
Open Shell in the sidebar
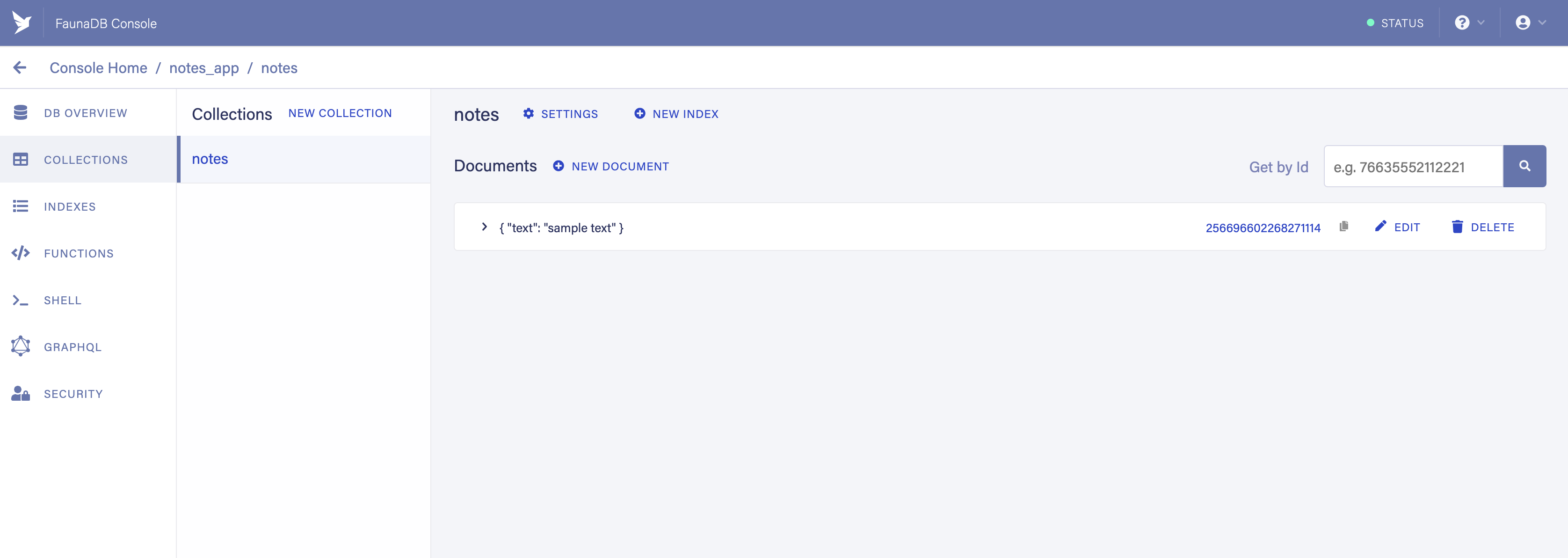[x=88, y=301]
